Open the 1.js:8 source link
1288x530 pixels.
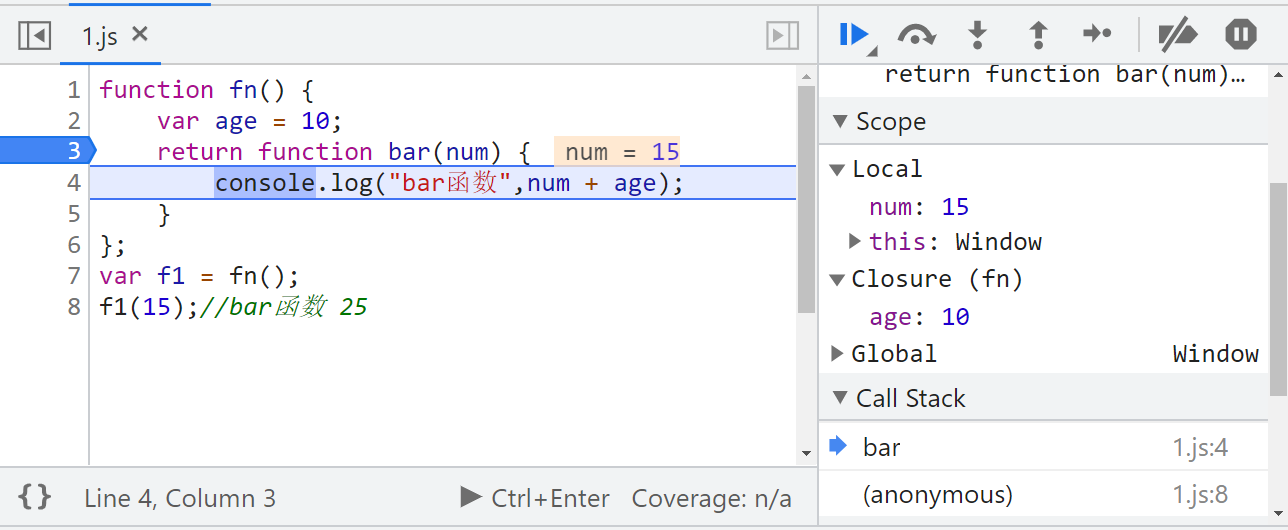click(1200, 495)
